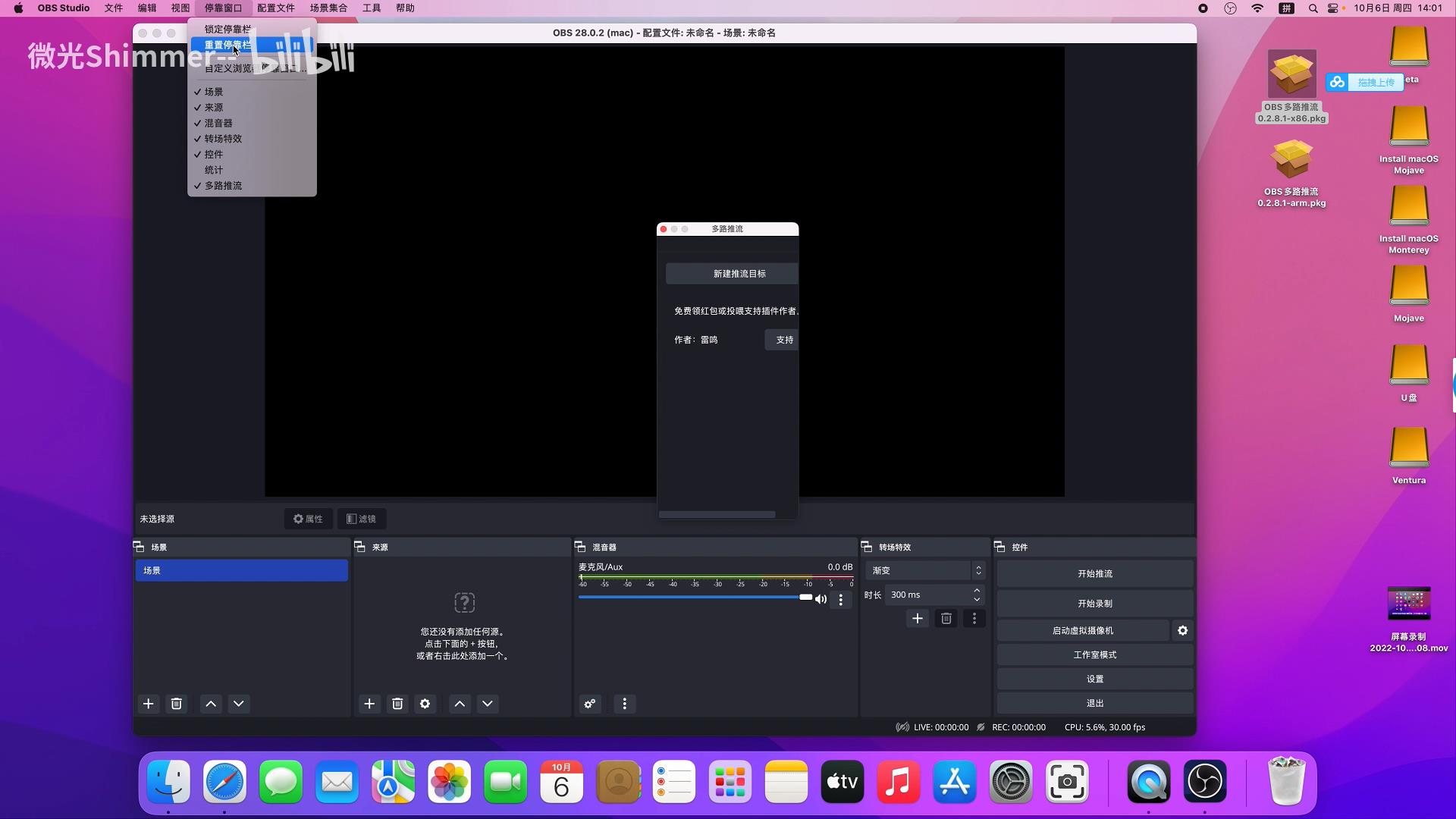
Task: Select 重置停靠栏 menu entry
Action: pos(252,45)
